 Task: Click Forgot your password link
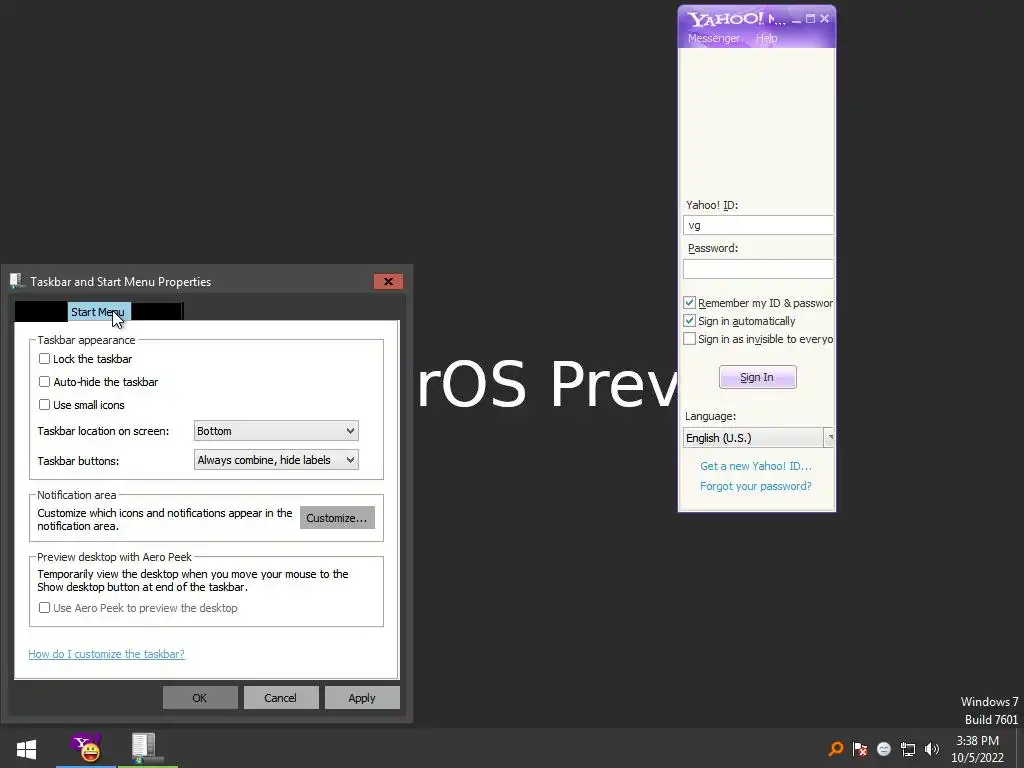pyautogui.click(x=756, y=486)
